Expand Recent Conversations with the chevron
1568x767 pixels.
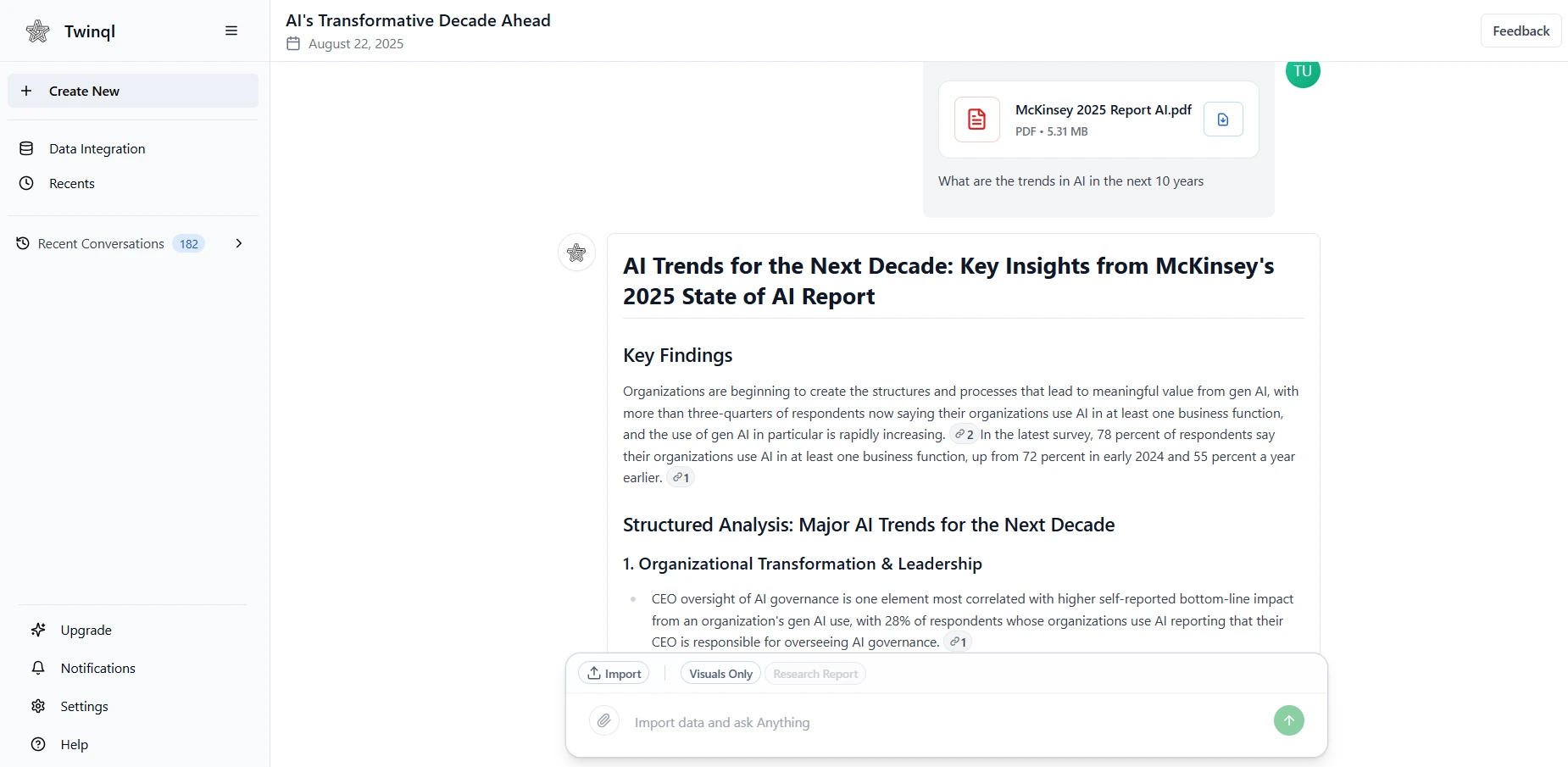[x=239, y=243]
